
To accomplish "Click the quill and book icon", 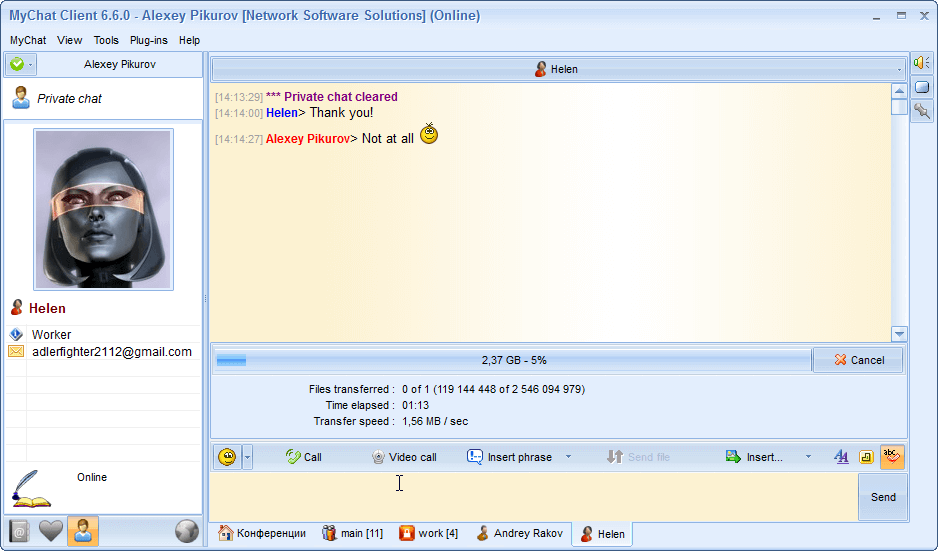I will [31, 489].
